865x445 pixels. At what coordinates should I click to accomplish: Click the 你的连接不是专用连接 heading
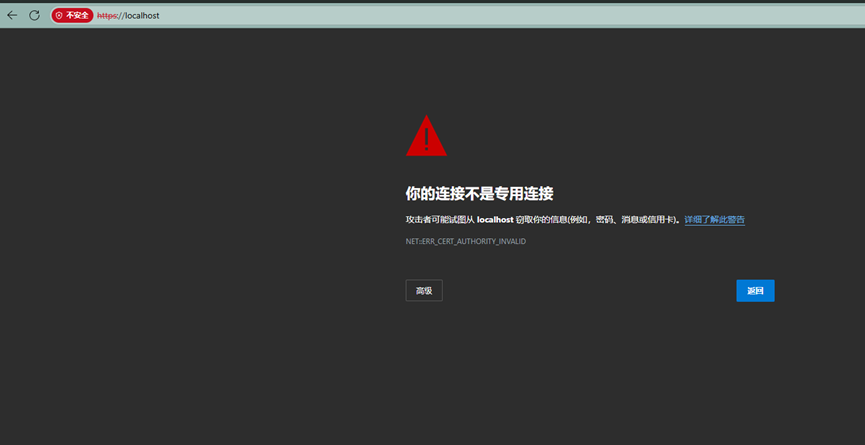pos(479,194)
